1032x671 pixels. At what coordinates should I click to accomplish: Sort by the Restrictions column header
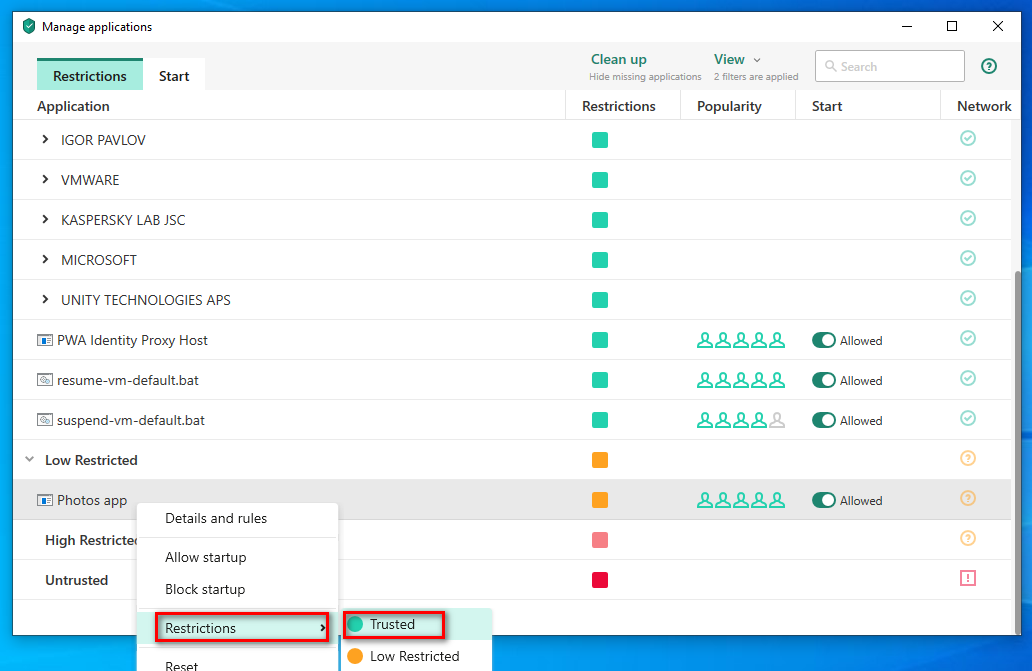[619, 106]
